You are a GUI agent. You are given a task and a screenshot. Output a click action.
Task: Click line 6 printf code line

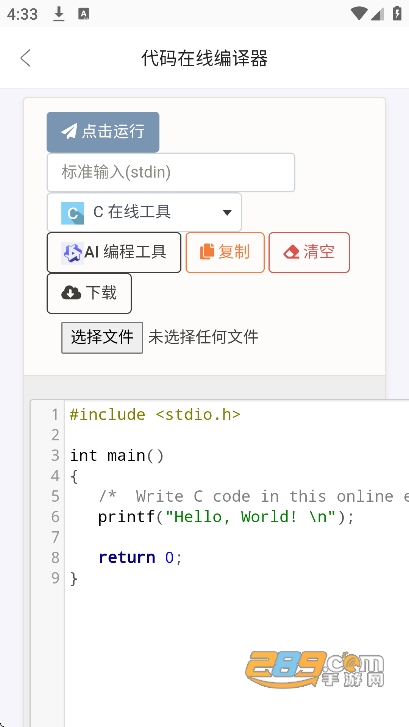click(226, 517)
